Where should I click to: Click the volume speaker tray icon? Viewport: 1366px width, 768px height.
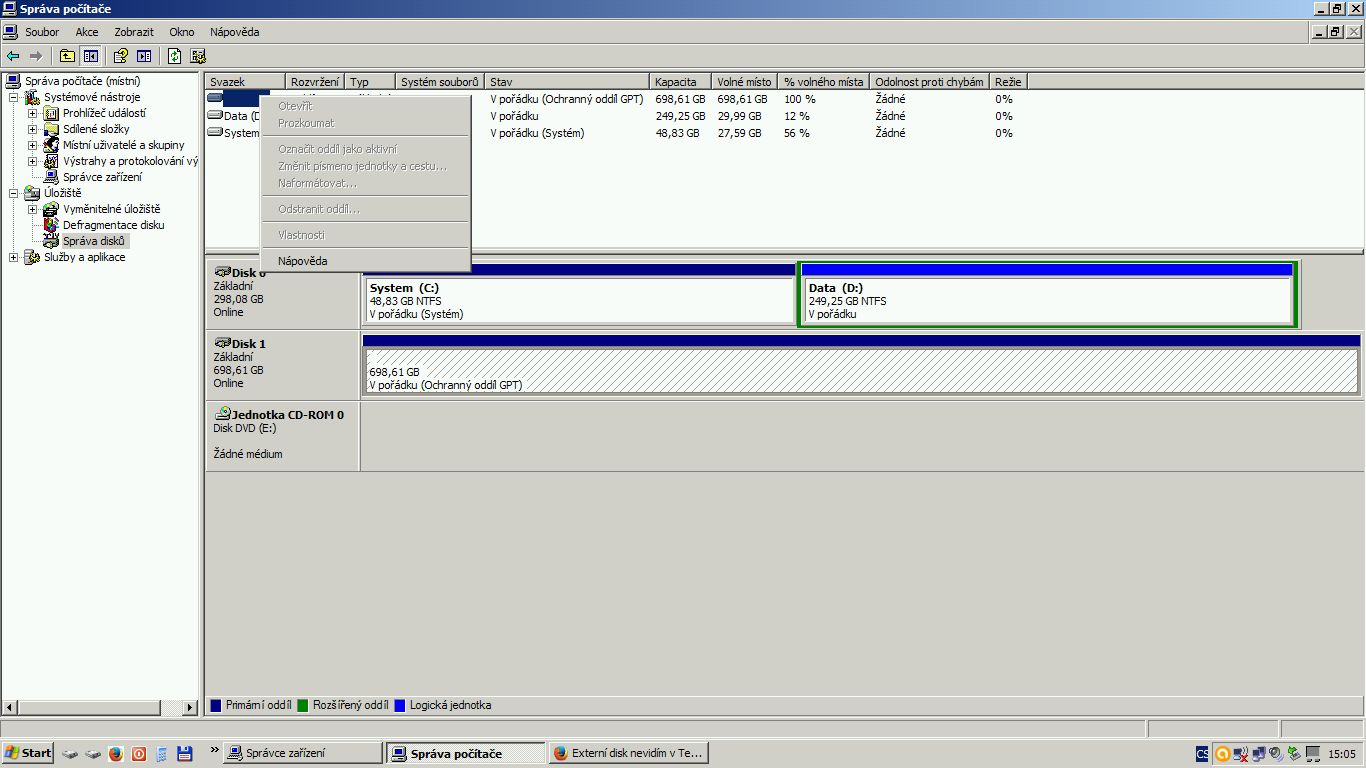click(x=1275, y=753)
